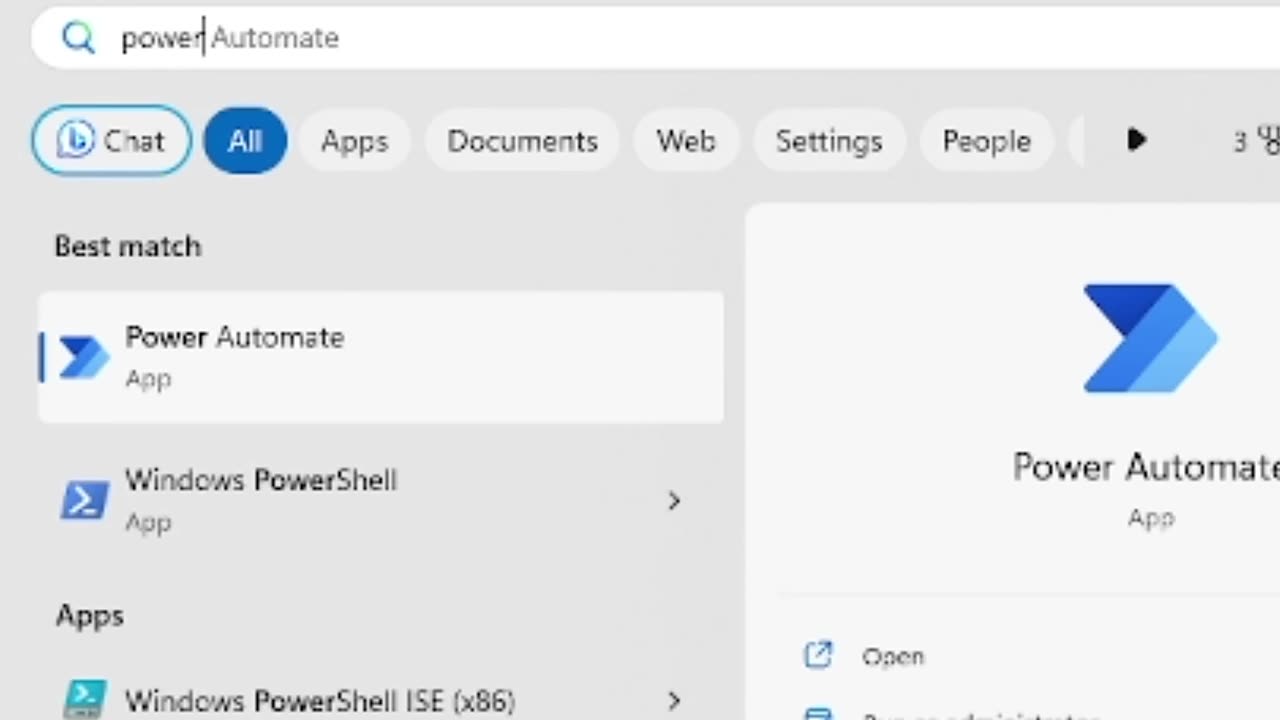Click the rewards points indicator at top right
Image resolution: width=1280 pixels, height=720 pixels.
(x=1256, y=141)
